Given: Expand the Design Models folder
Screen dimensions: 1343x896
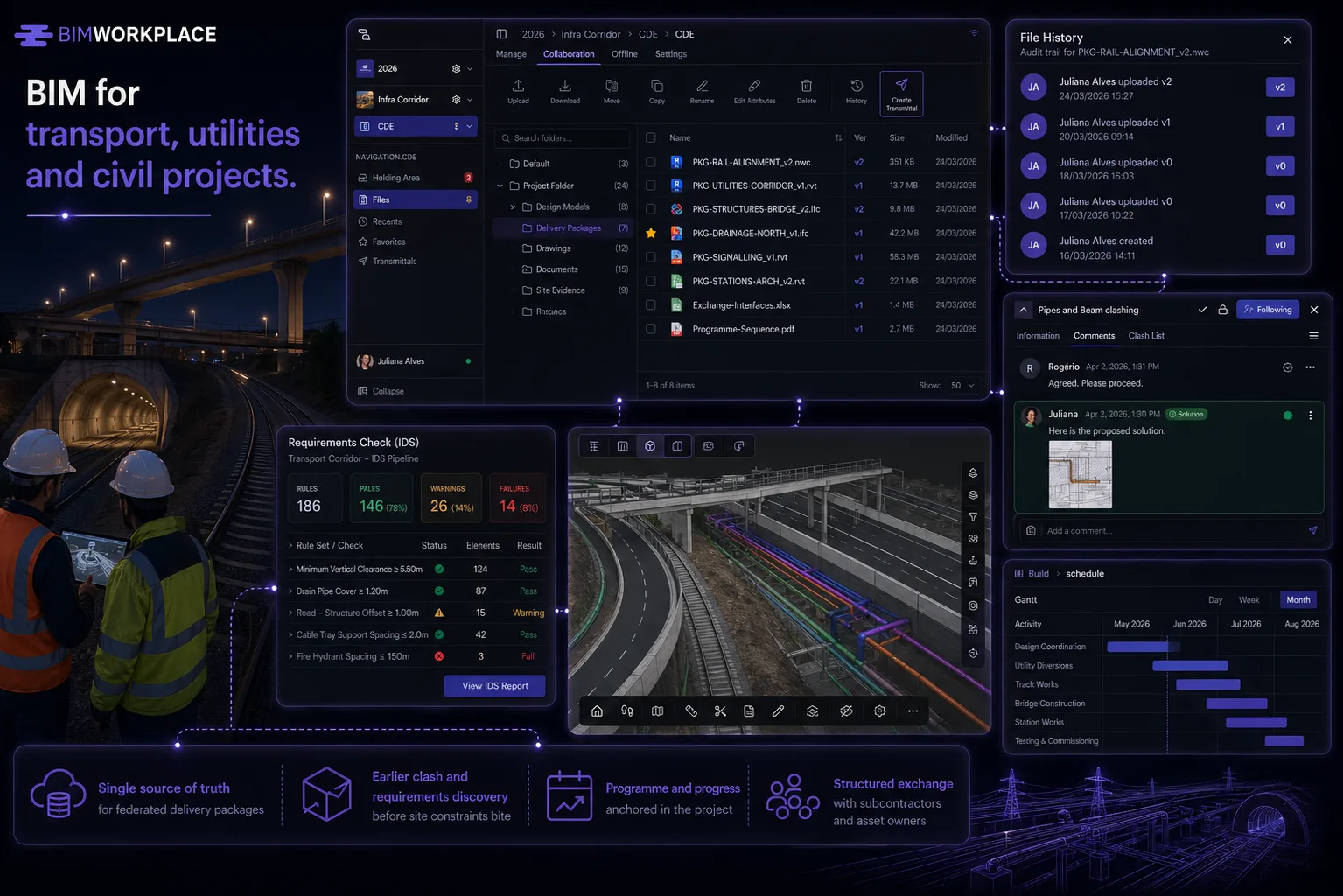Looking at the screenshot, I should [x=513, y=207].
